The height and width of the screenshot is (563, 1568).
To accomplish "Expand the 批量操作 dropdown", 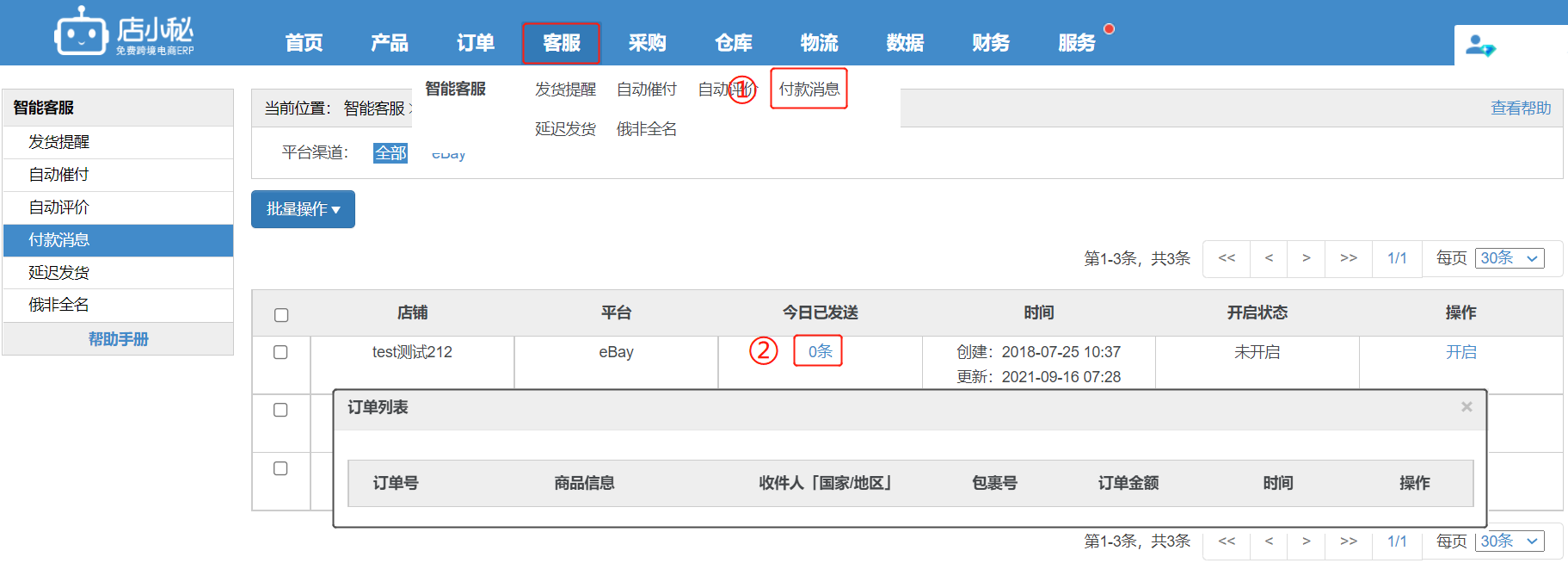I will click(303, 209).
